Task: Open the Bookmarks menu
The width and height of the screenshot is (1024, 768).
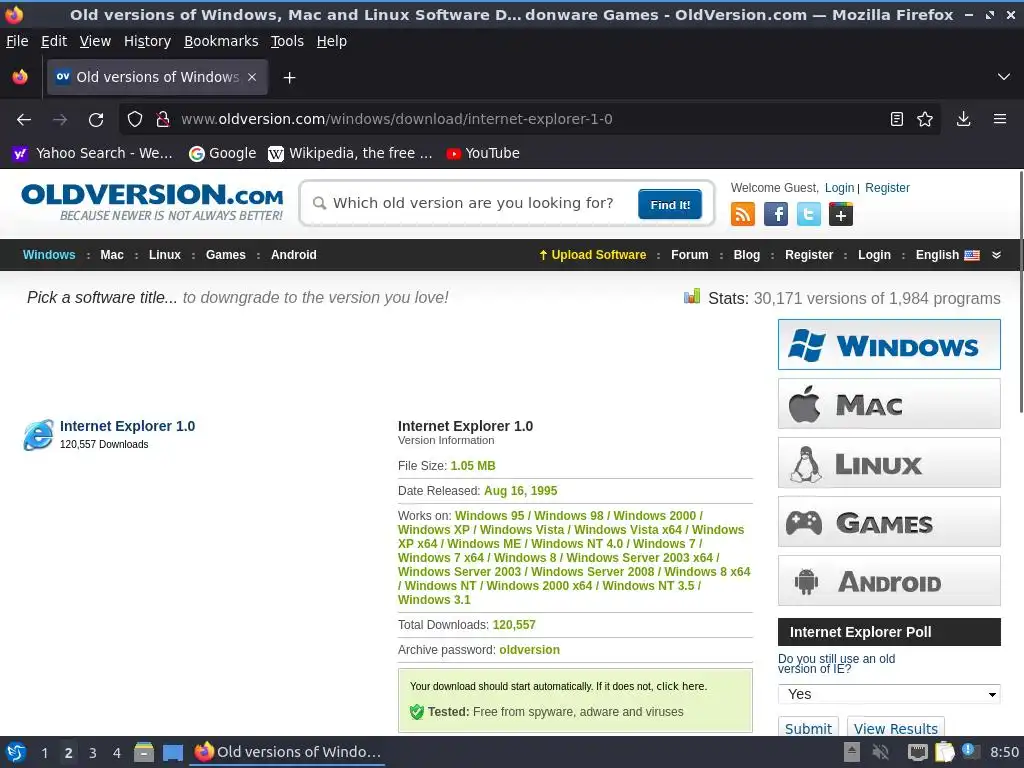Action: (221, 41)
